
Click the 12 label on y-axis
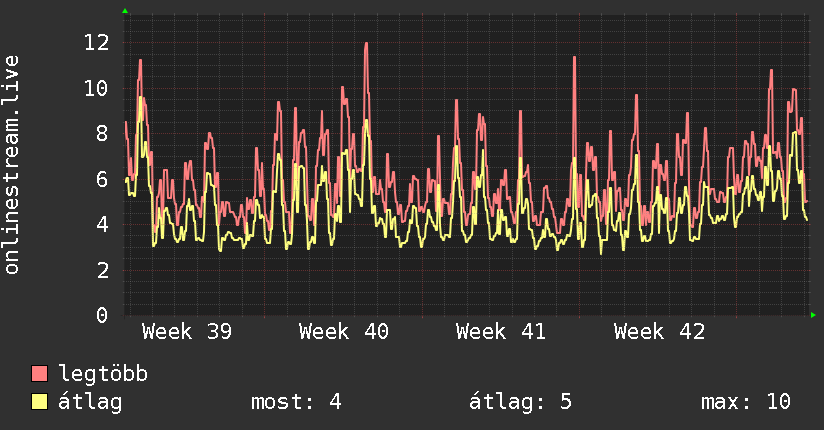pyautogui.click(x=97, y=43)
